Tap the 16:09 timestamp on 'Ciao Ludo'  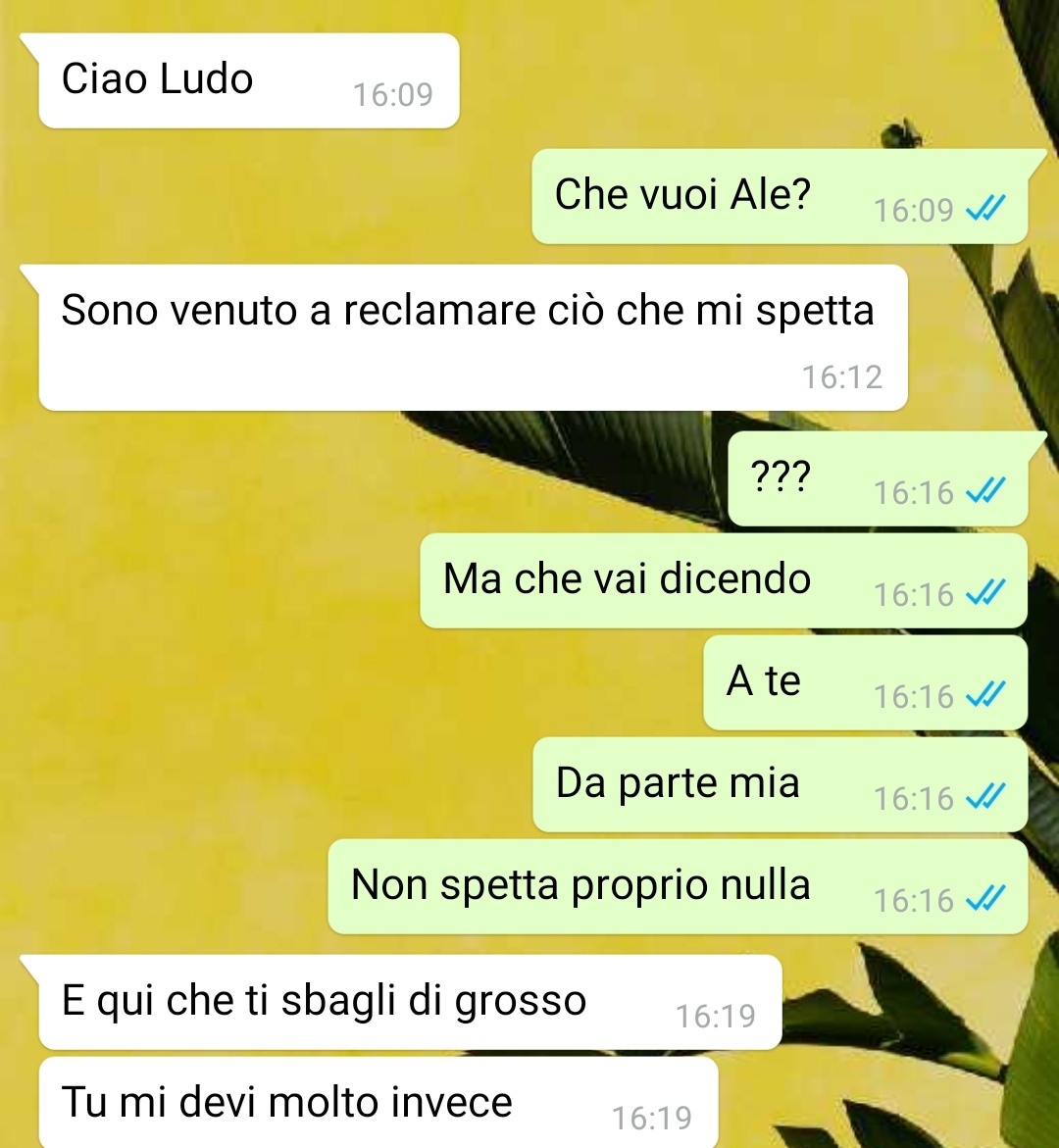pos(393,94)
